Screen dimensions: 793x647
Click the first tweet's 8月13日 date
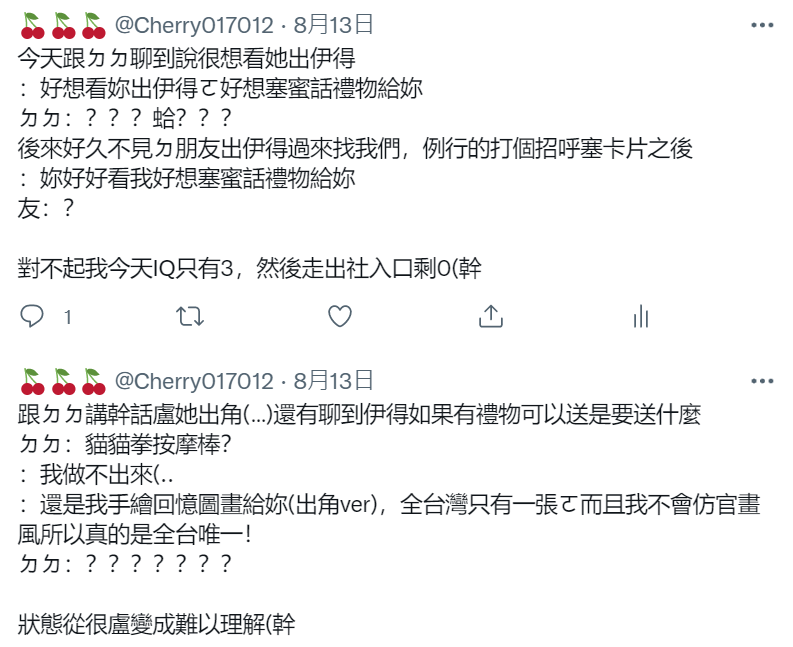pyautogui.click(x=333, y=25)
